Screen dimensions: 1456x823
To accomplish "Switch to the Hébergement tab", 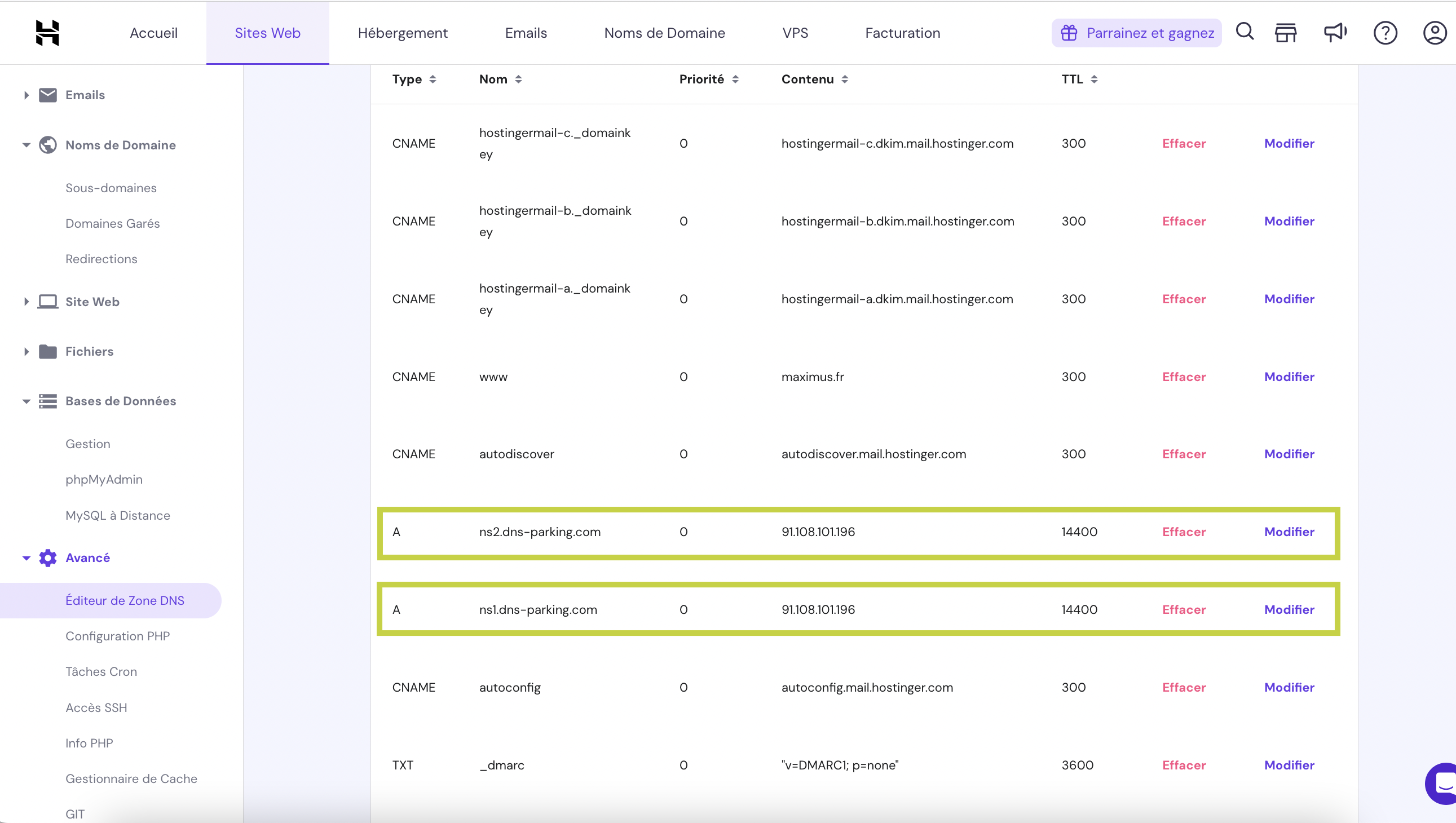I will [x=403, y=33].
